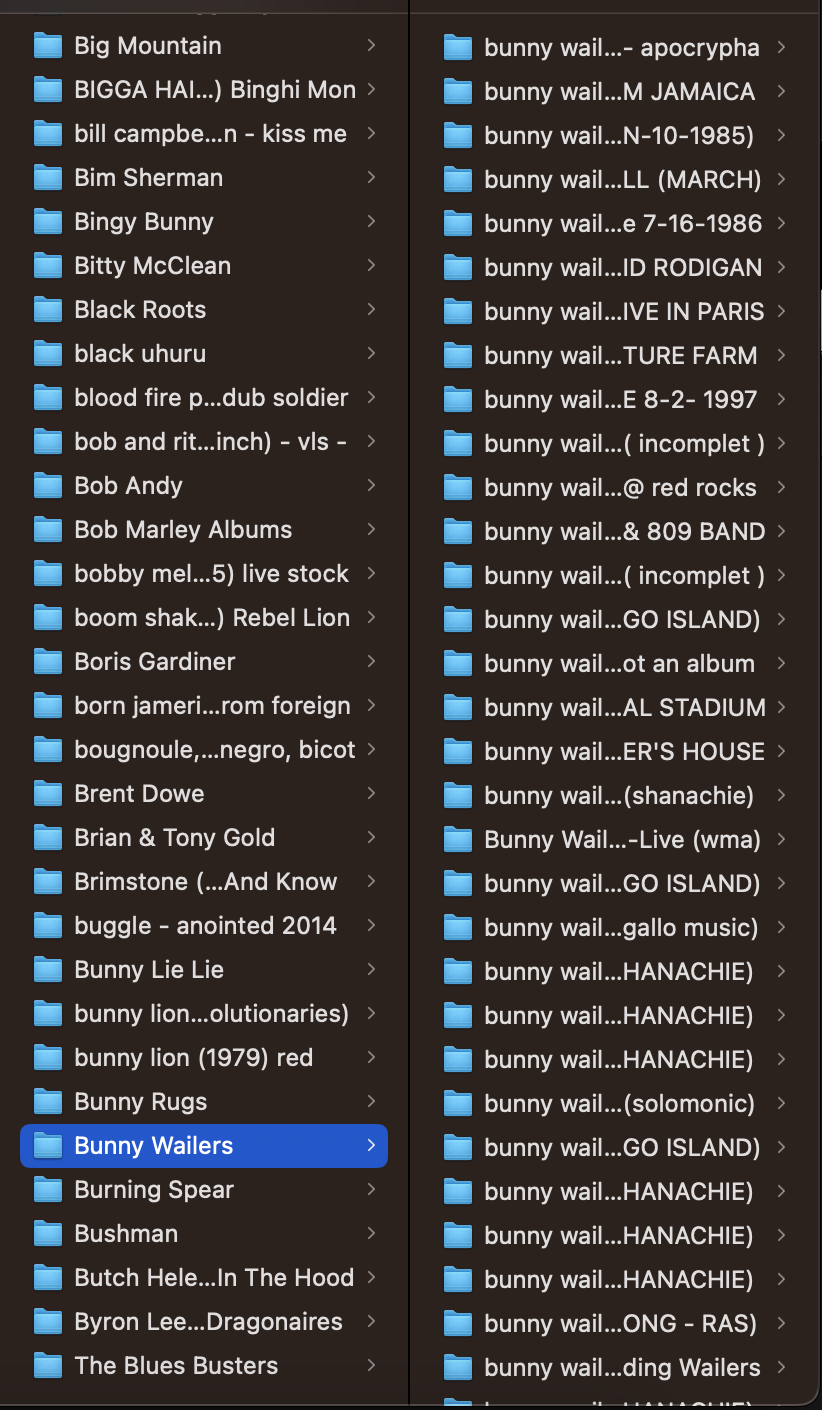
Task: Click the Burning Spear folder icon
Action: 48,1190
